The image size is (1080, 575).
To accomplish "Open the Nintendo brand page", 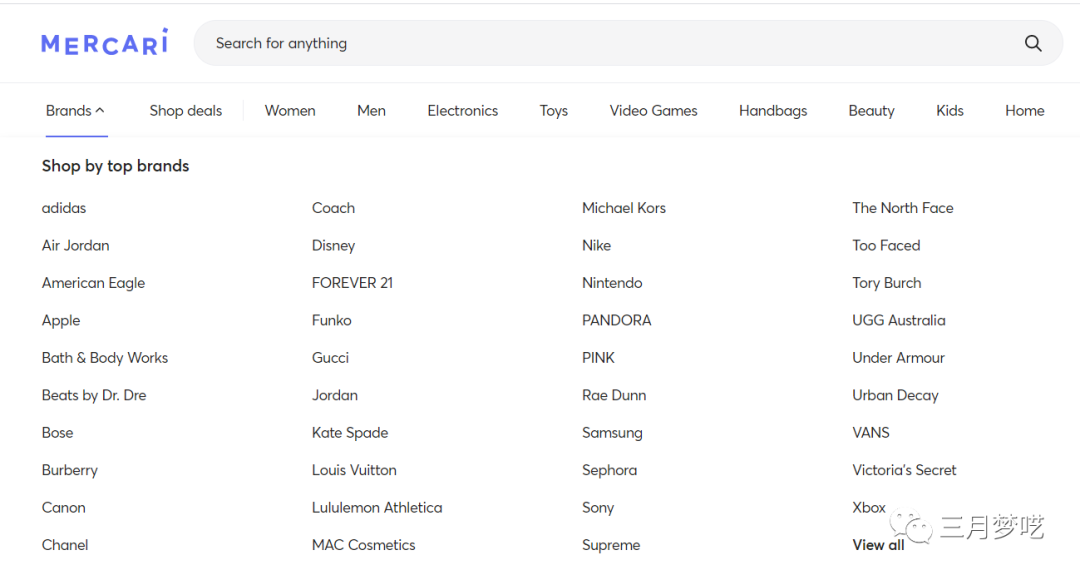I will coord(612,283).
